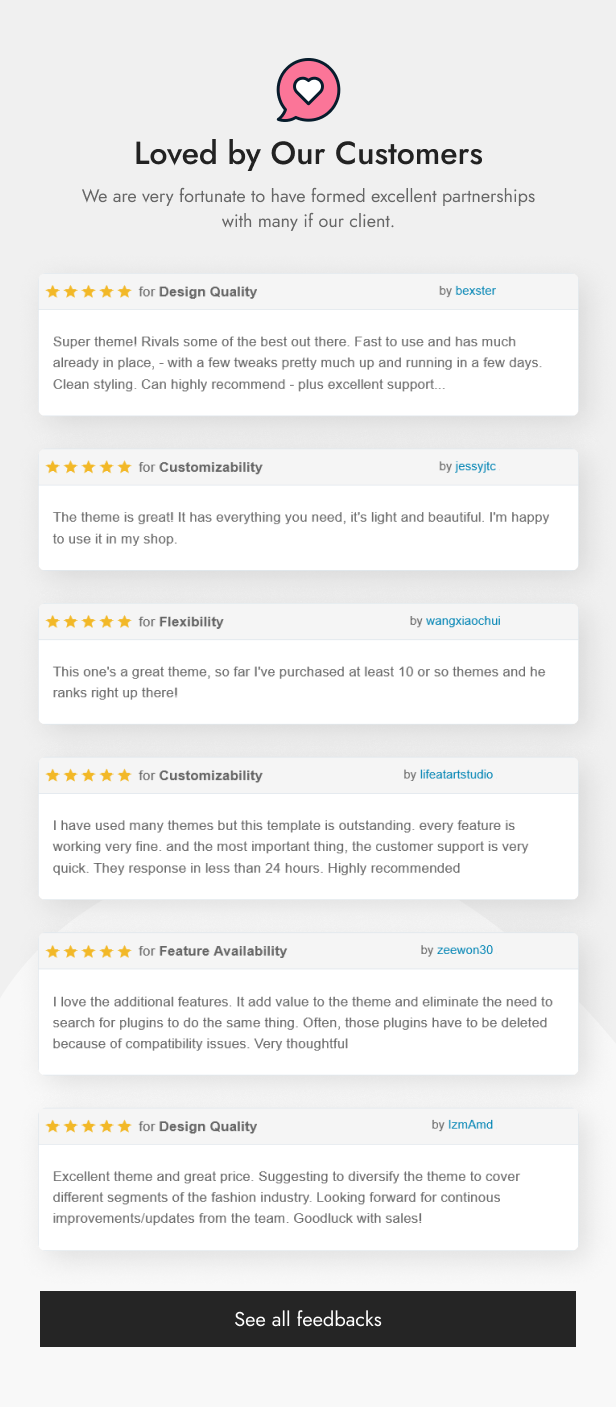The height and width of the screenshot is (1407, 616).
Task: Click a star in wangxiaochui's Flexibility rating
Action: (88, 620)
